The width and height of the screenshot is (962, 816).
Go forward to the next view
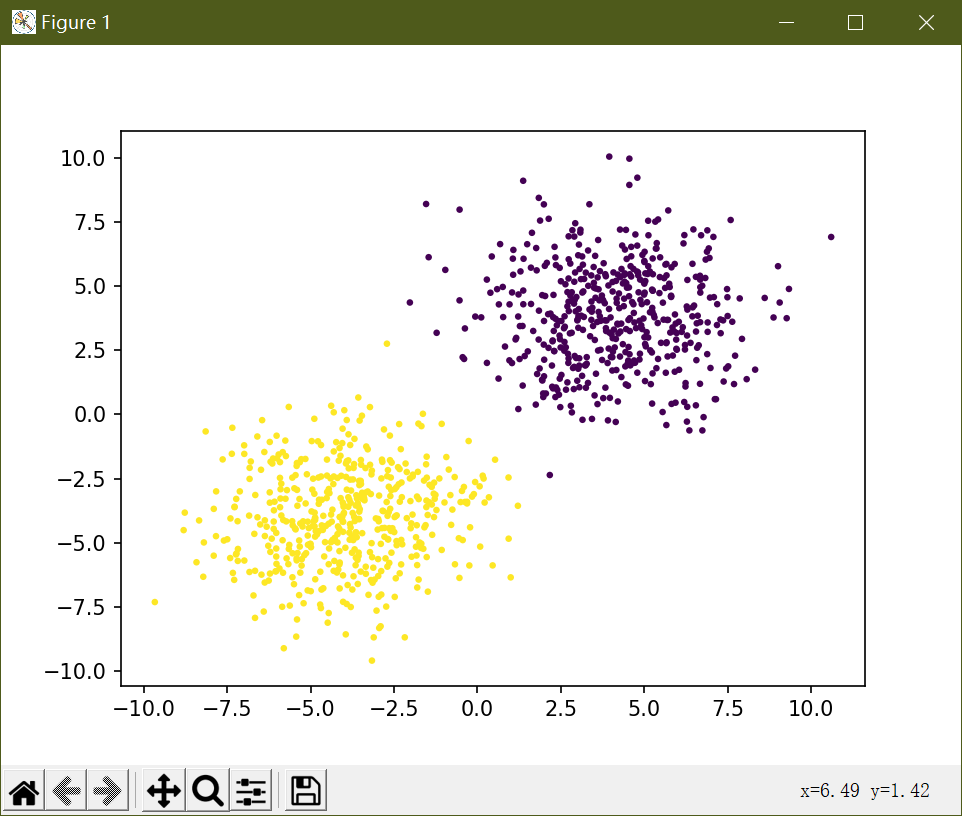tap(106, 790)
